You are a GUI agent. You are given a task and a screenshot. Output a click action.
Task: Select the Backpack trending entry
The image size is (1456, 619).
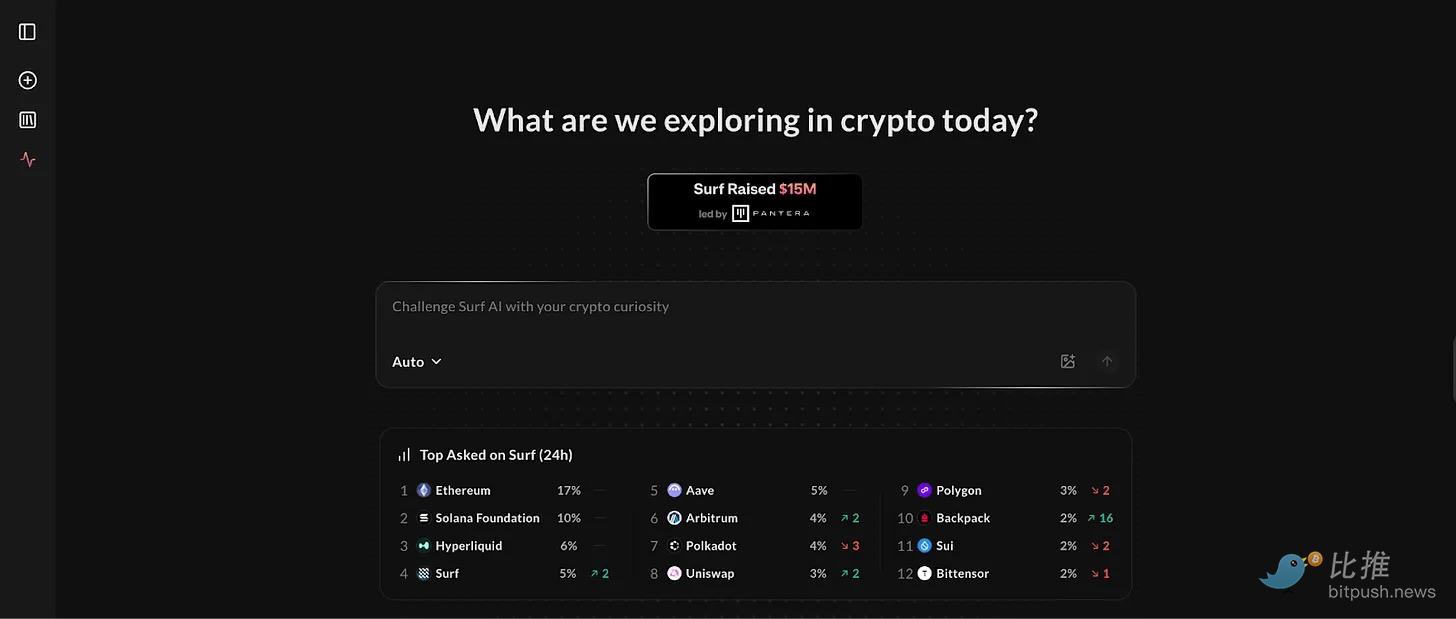[x=962, y=518]
